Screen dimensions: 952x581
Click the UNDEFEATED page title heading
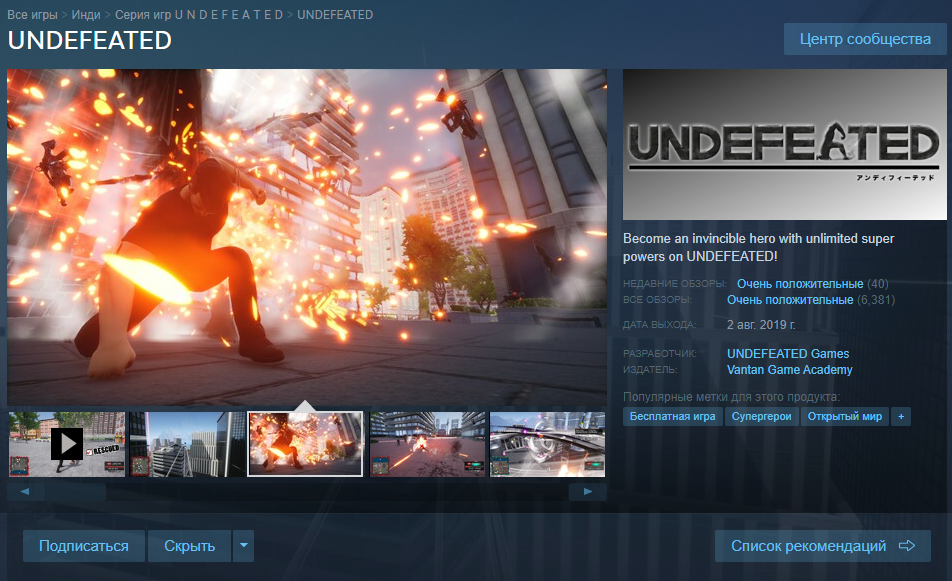point(90,41)
